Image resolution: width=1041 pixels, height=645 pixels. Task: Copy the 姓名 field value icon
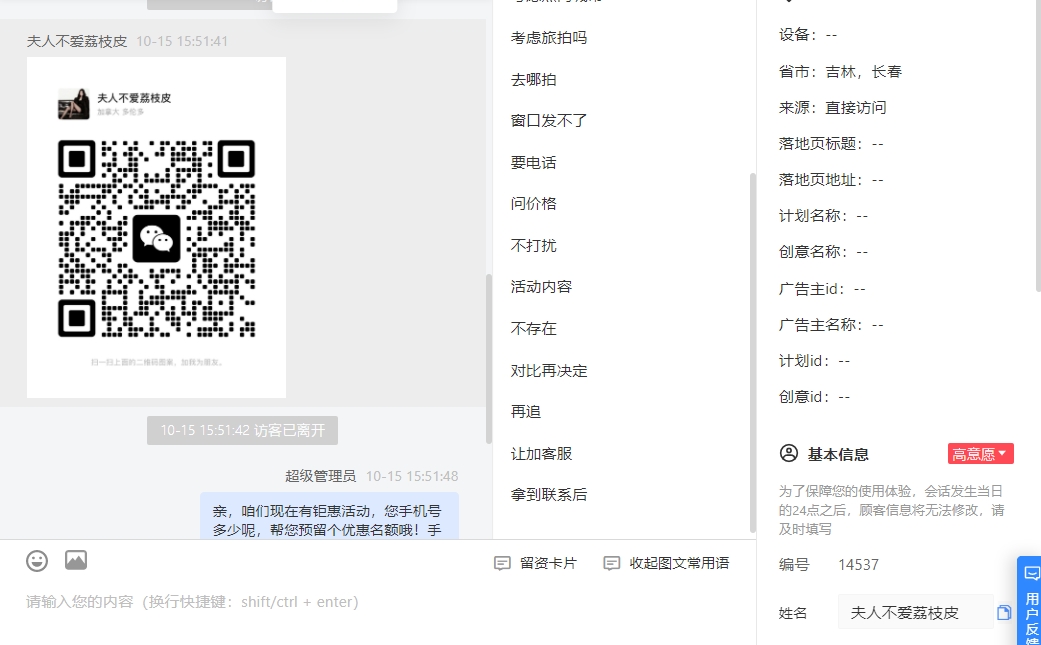[1004, 612]
